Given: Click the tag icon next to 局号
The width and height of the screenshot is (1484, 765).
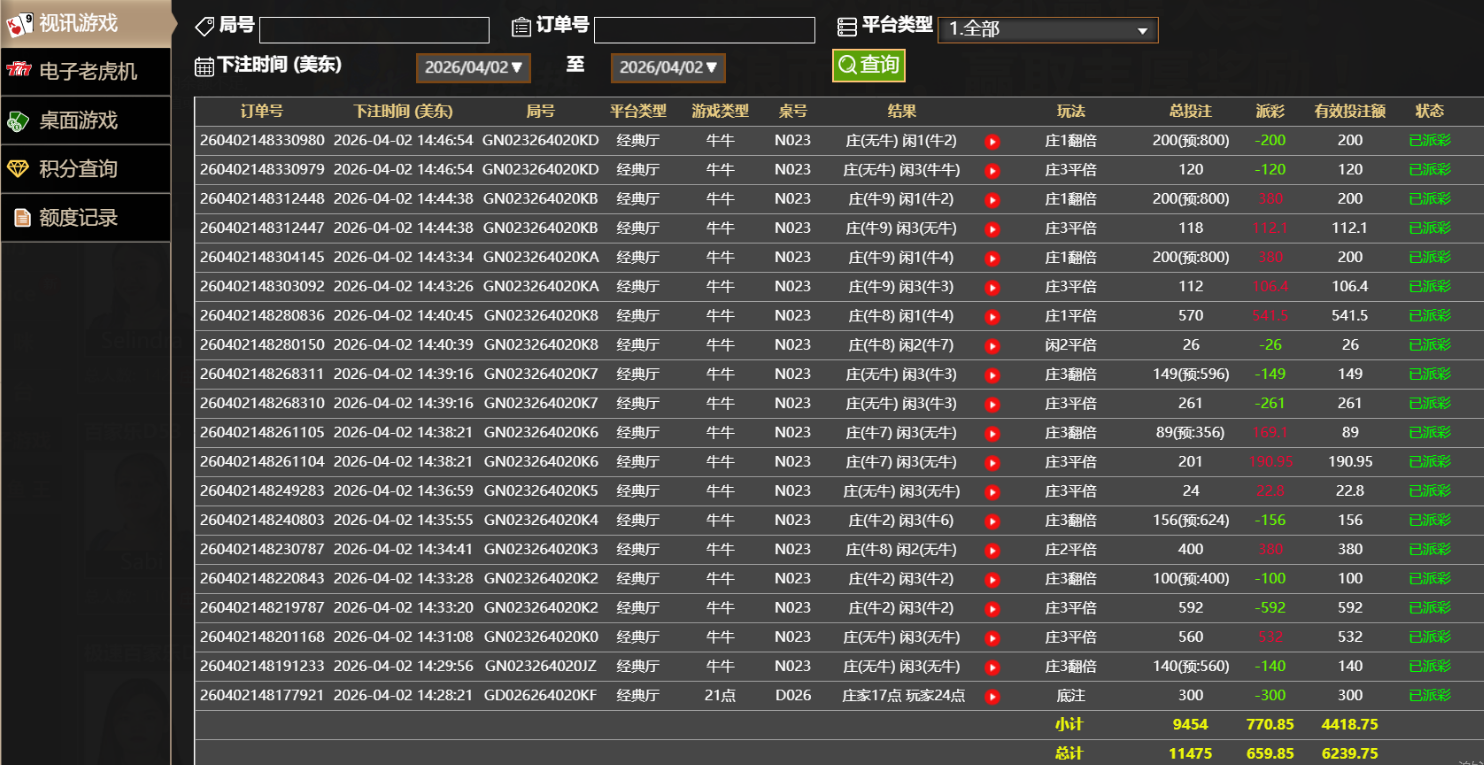Looking at the screenshot, I should click(x=204, y=27).
